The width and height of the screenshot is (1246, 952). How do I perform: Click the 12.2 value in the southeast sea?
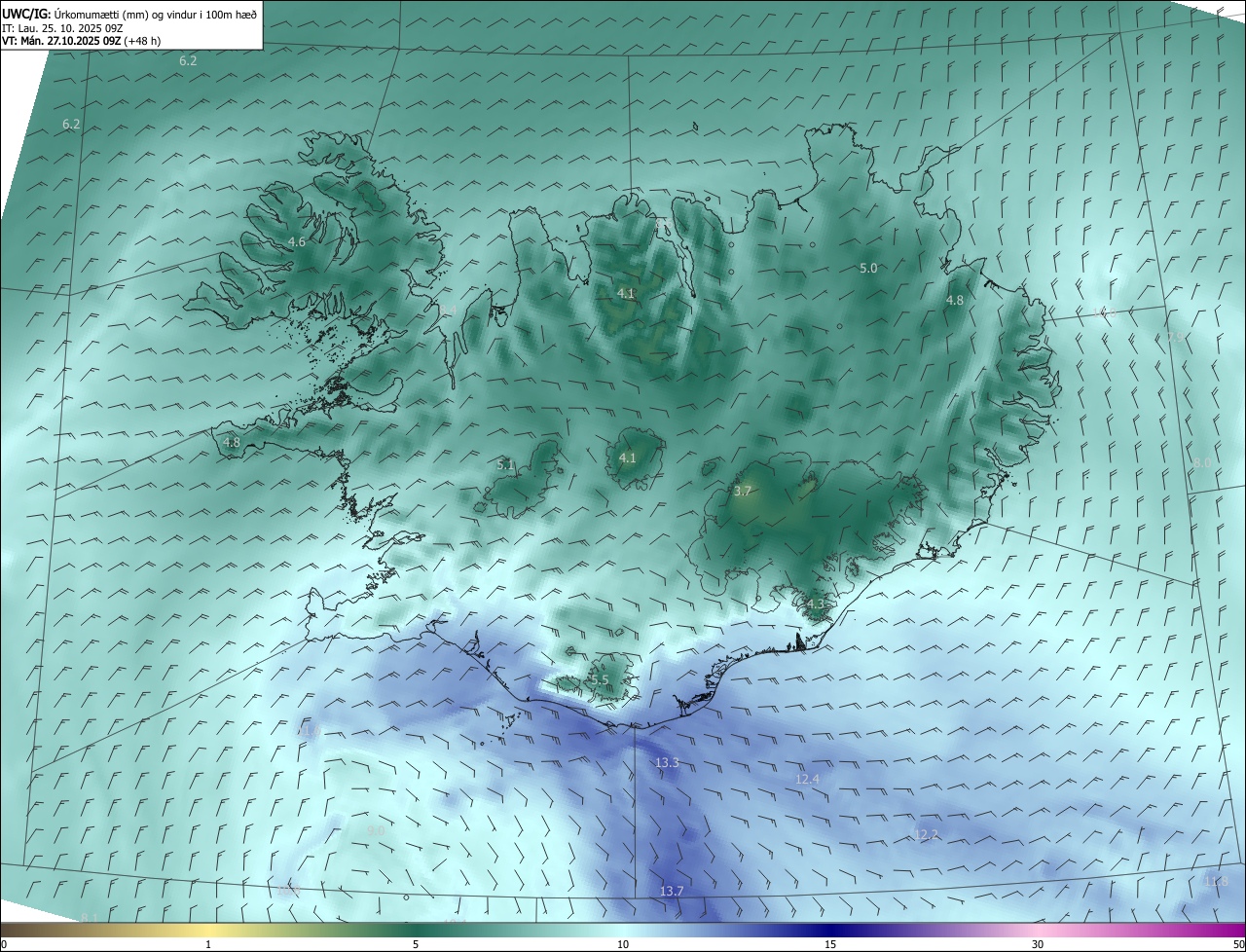[927, 834]
